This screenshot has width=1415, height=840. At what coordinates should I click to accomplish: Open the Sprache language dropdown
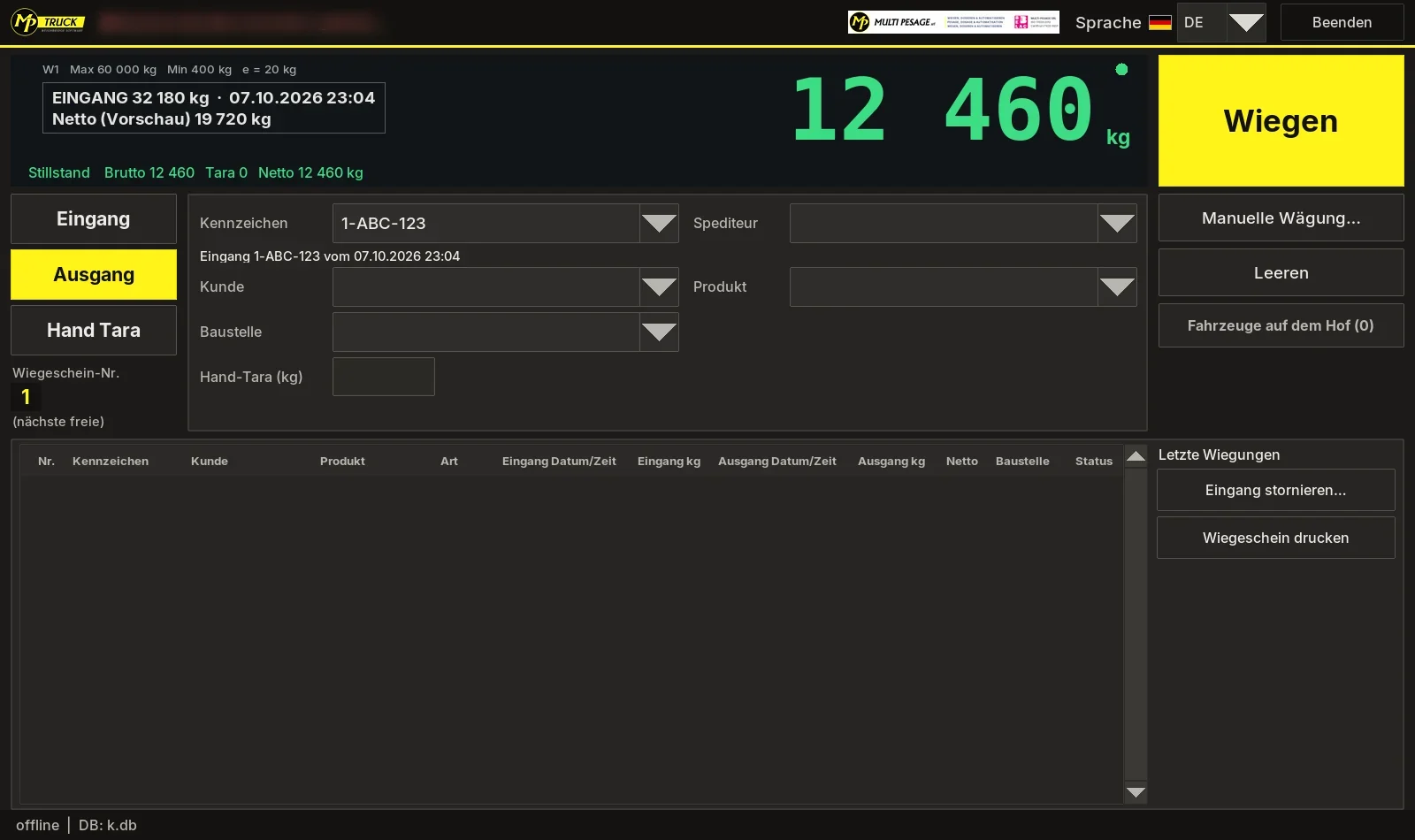pyautogui.click(x=1246, y=23)
